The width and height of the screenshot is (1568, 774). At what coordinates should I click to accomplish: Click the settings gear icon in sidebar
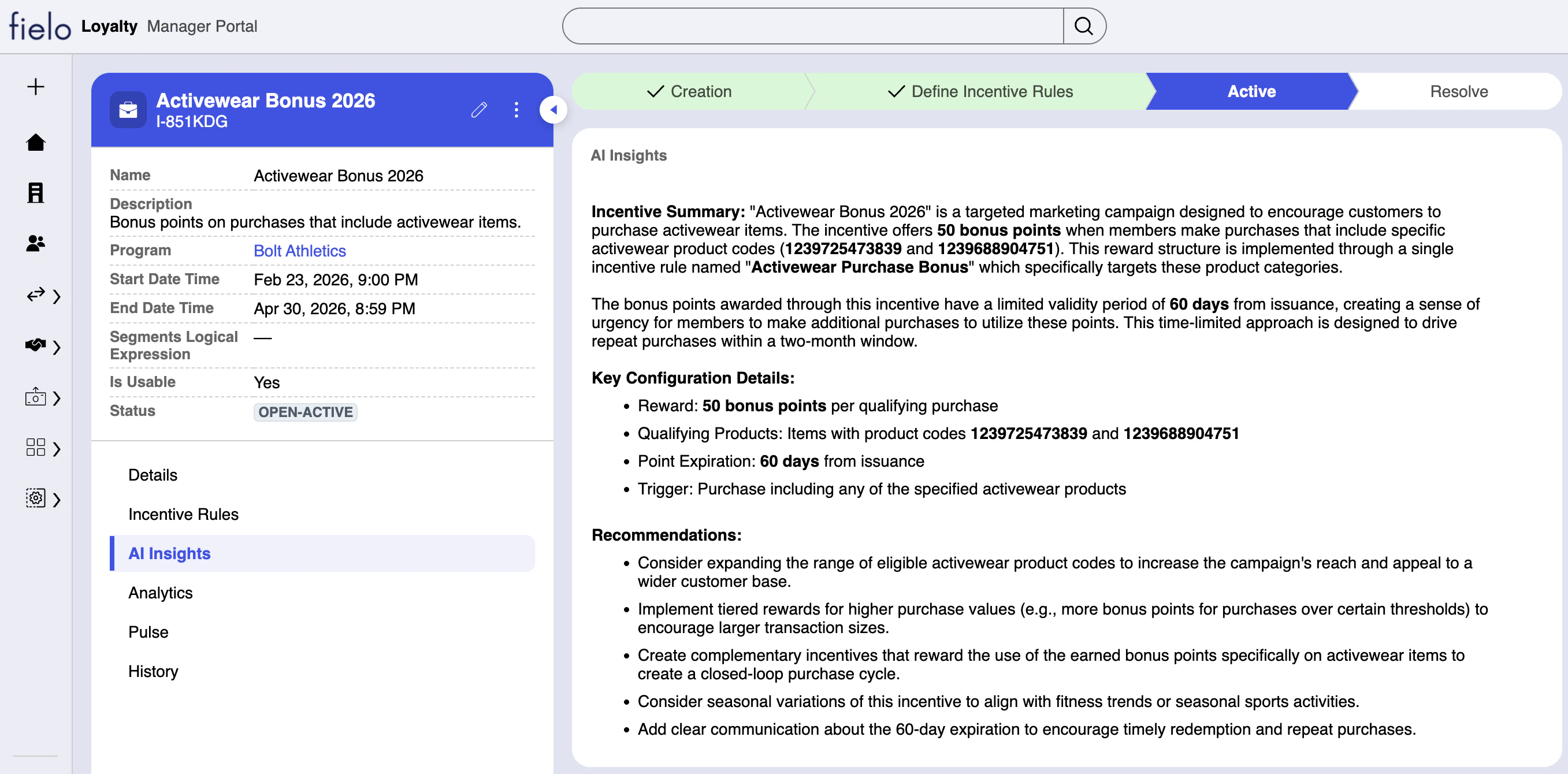(35, 498)
